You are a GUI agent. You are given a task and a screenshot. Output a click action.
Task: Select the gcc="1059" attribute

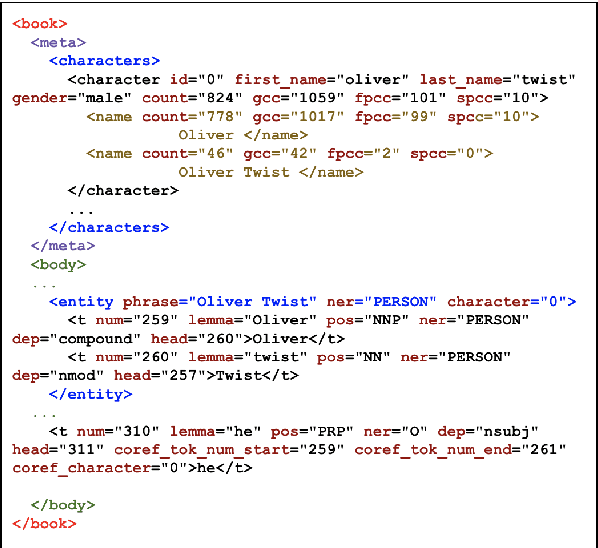click(x=298, y=98)
